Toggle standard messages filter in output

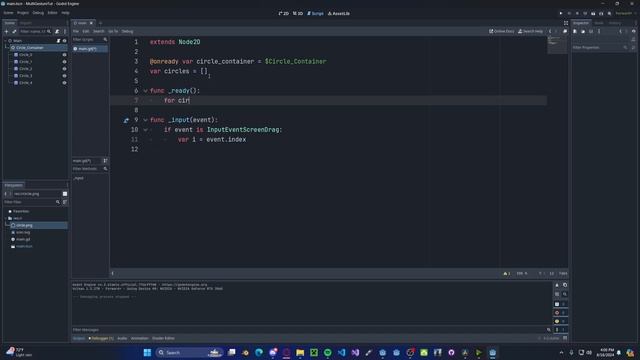tap(560, 304)
